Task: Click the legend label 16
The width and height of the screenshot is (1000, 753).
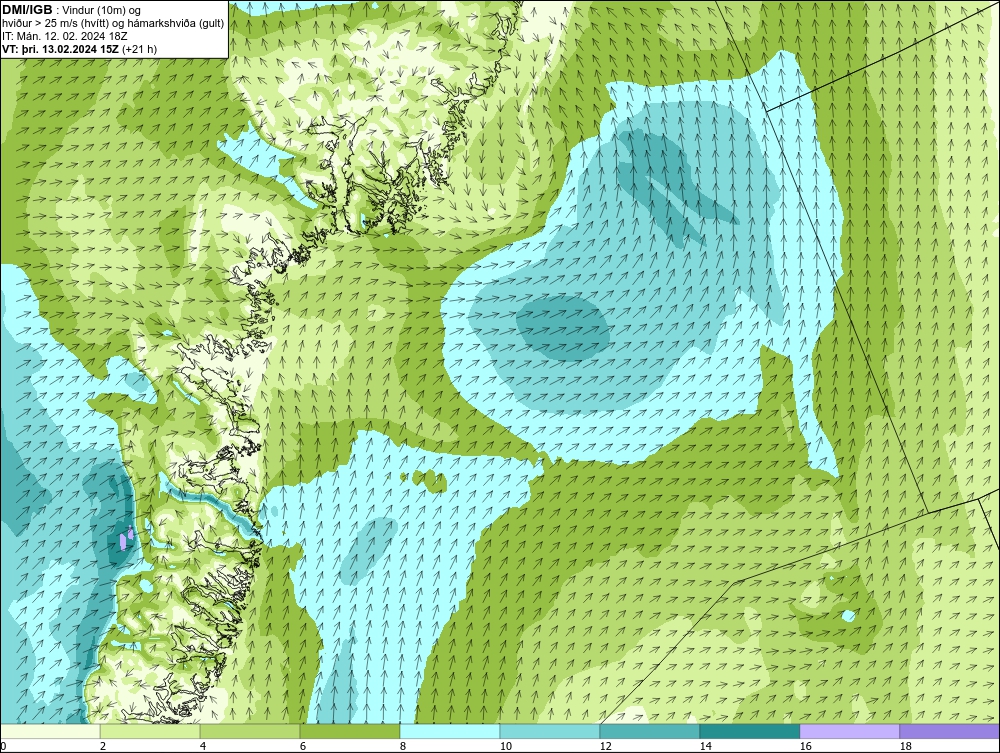Action: coord(805,746)
